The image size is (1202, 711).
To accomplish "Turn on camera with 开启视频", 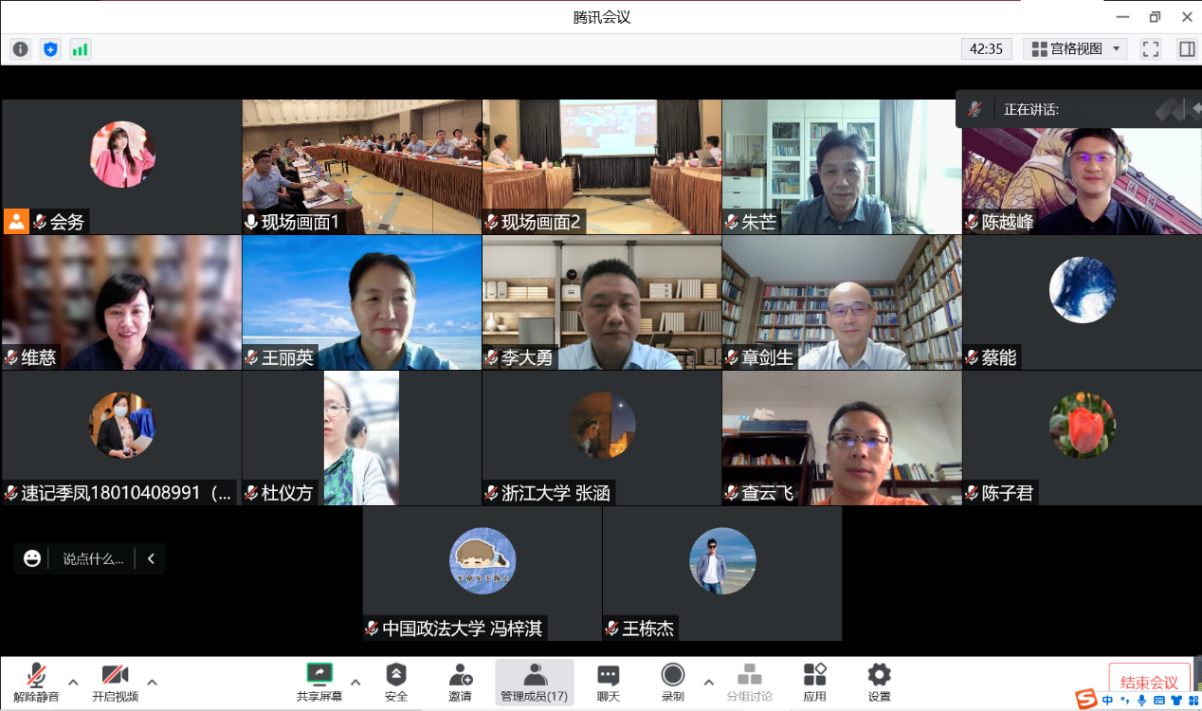I will (115, 682).
